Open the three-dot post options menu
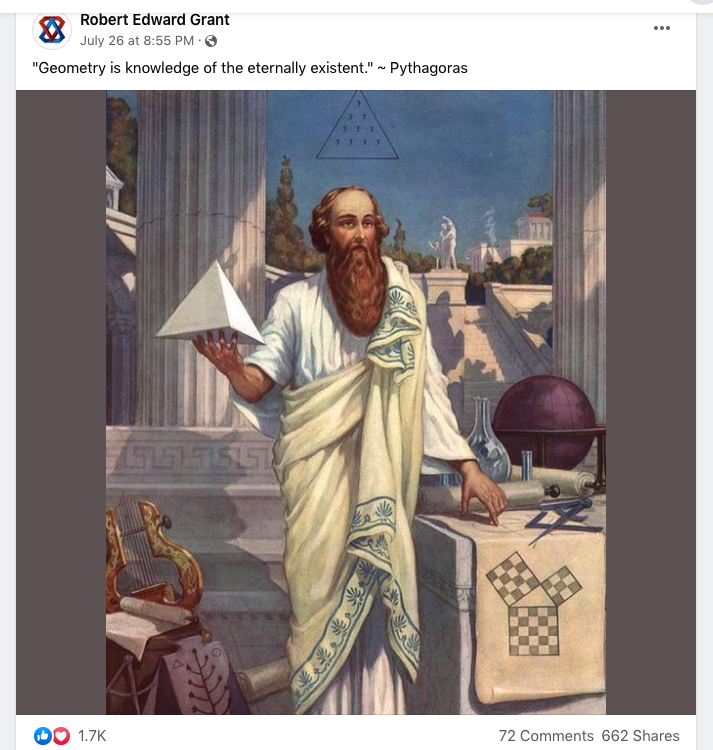 click(661, 28)
